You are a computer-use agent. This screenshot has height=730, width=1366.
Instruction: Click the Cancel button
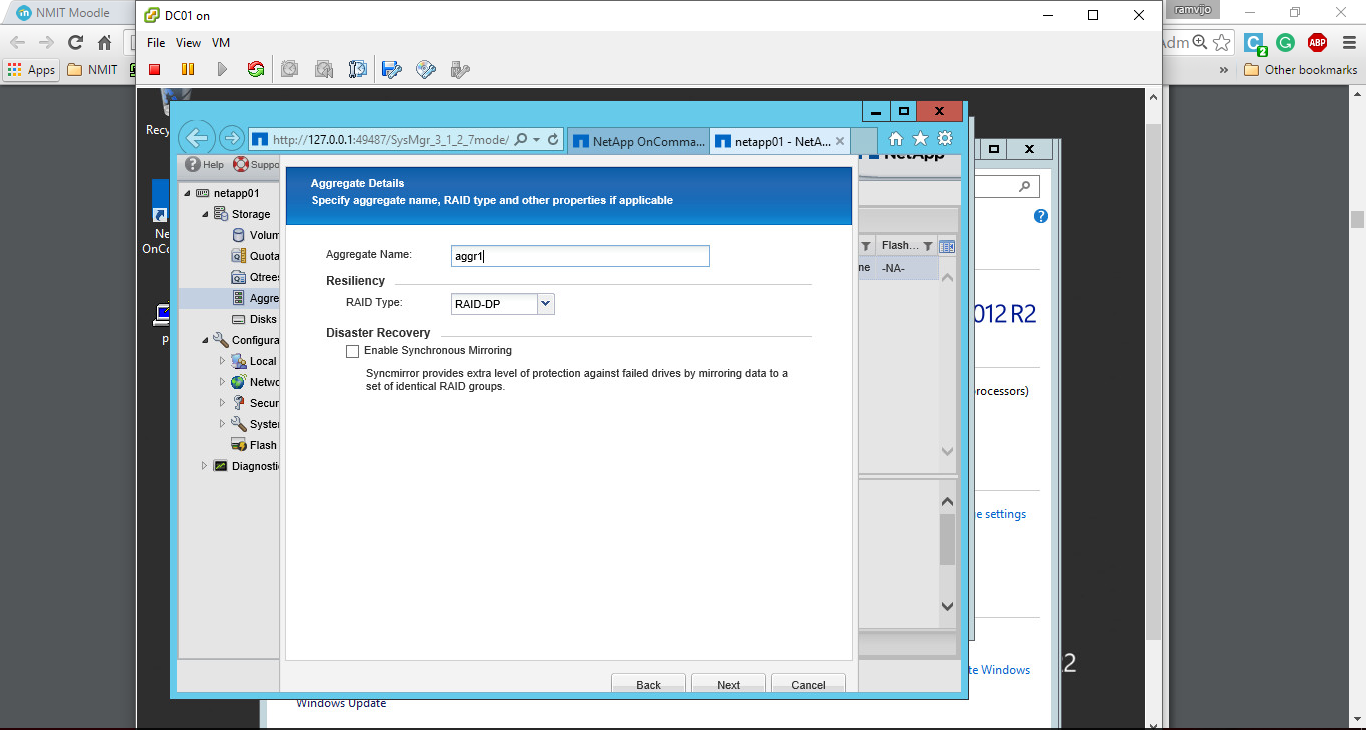pyautogui.click(x=808, y=685)
